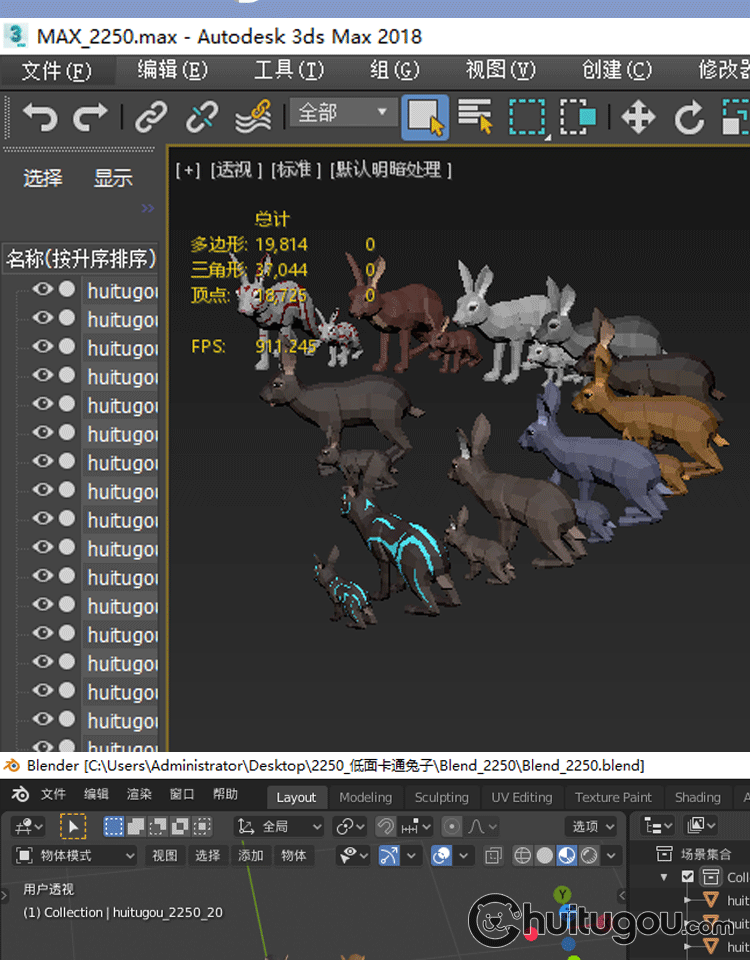Activate the Select and Link chain tool
The image size is (750, 960).
tap(151, 117)
